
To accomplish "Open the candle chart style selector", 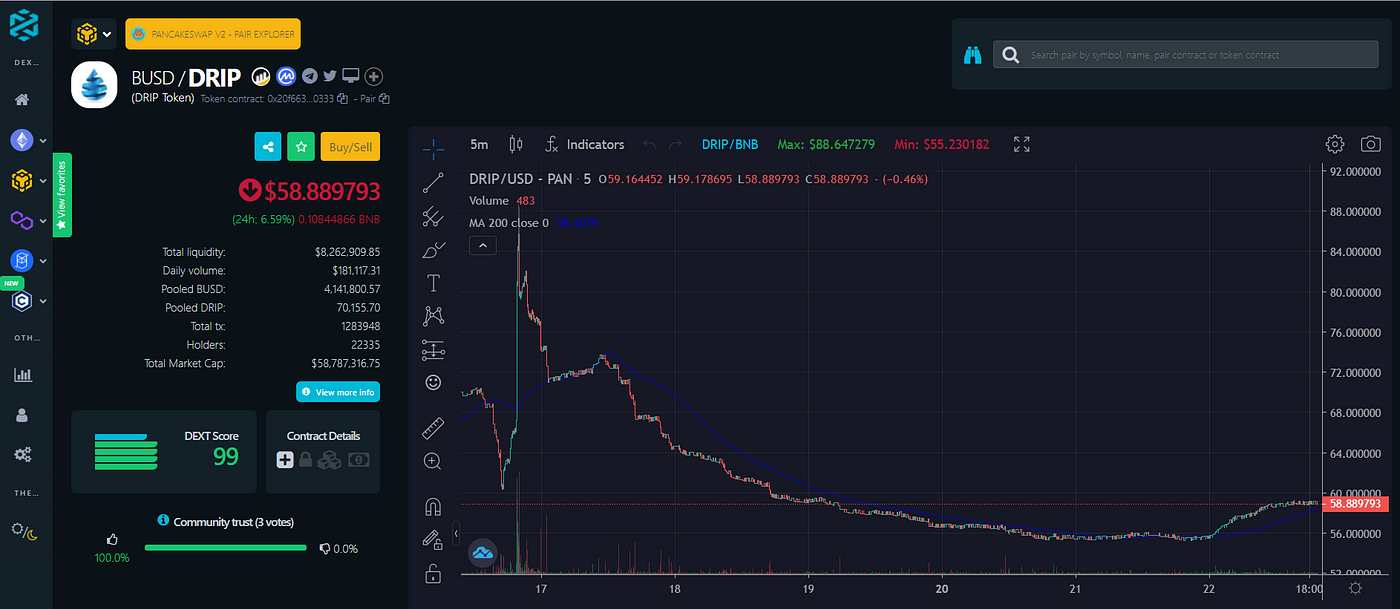I will tap(516, 145).
